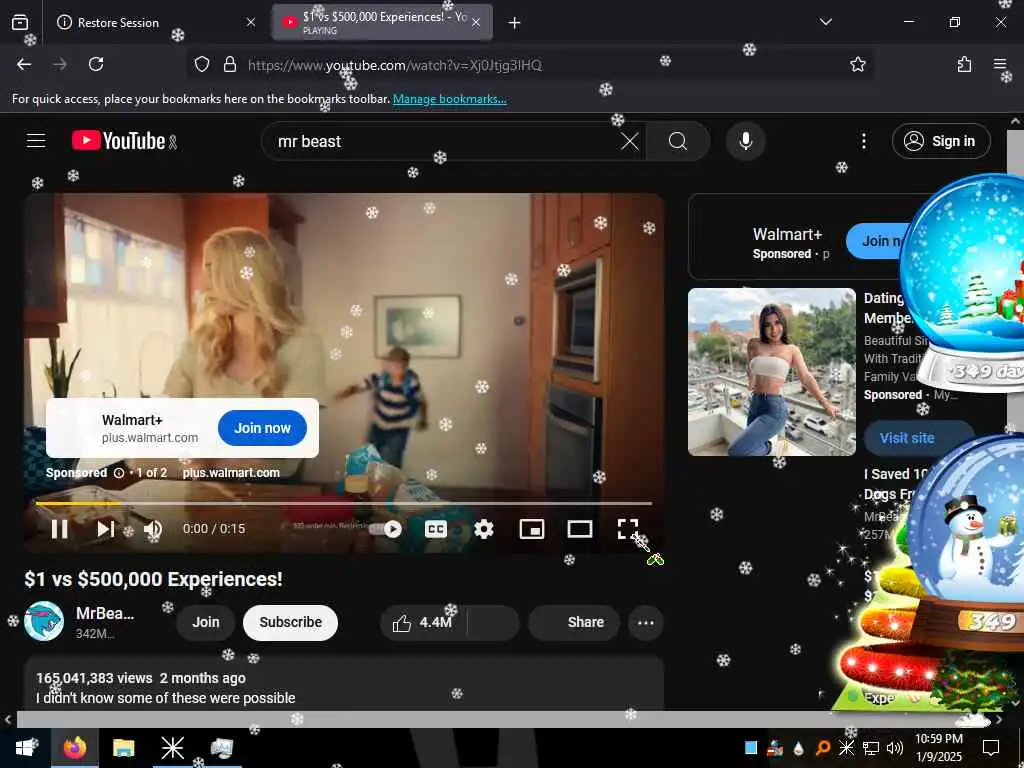Image resolution: width=1024 pixels, height=768 pixels.
Task: Mute the video player volume
Action: click(153, 529)
